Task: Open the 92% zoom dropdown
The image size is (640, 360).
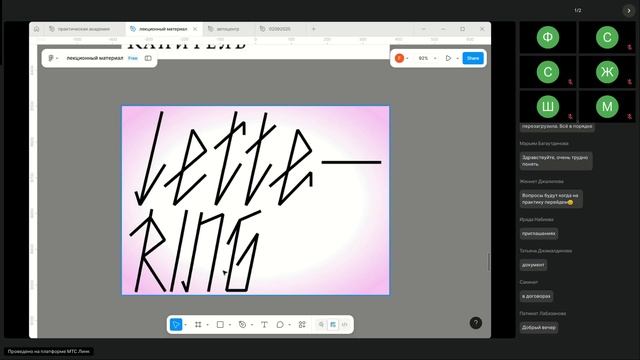Action: coord(427,58)
